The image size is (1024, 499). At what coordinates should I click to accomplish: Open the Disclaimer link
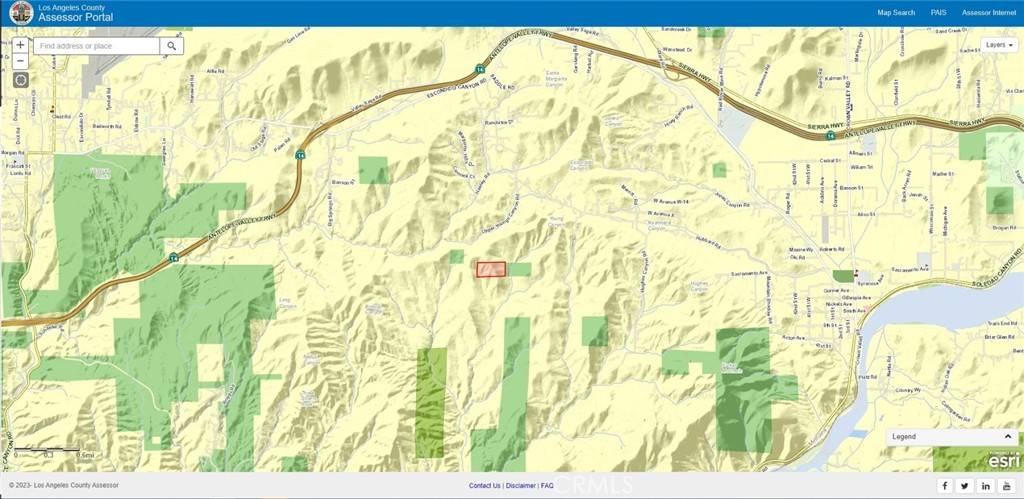click(520, 486)
